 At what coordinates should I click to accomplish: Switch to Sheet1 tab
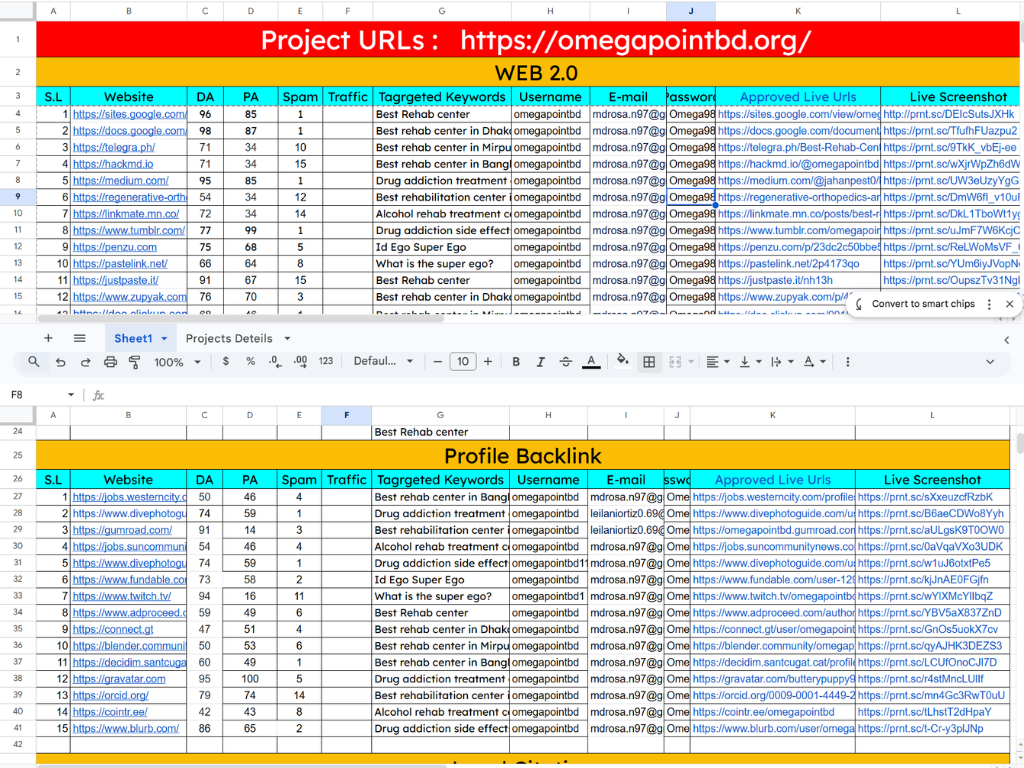(133, 338)
